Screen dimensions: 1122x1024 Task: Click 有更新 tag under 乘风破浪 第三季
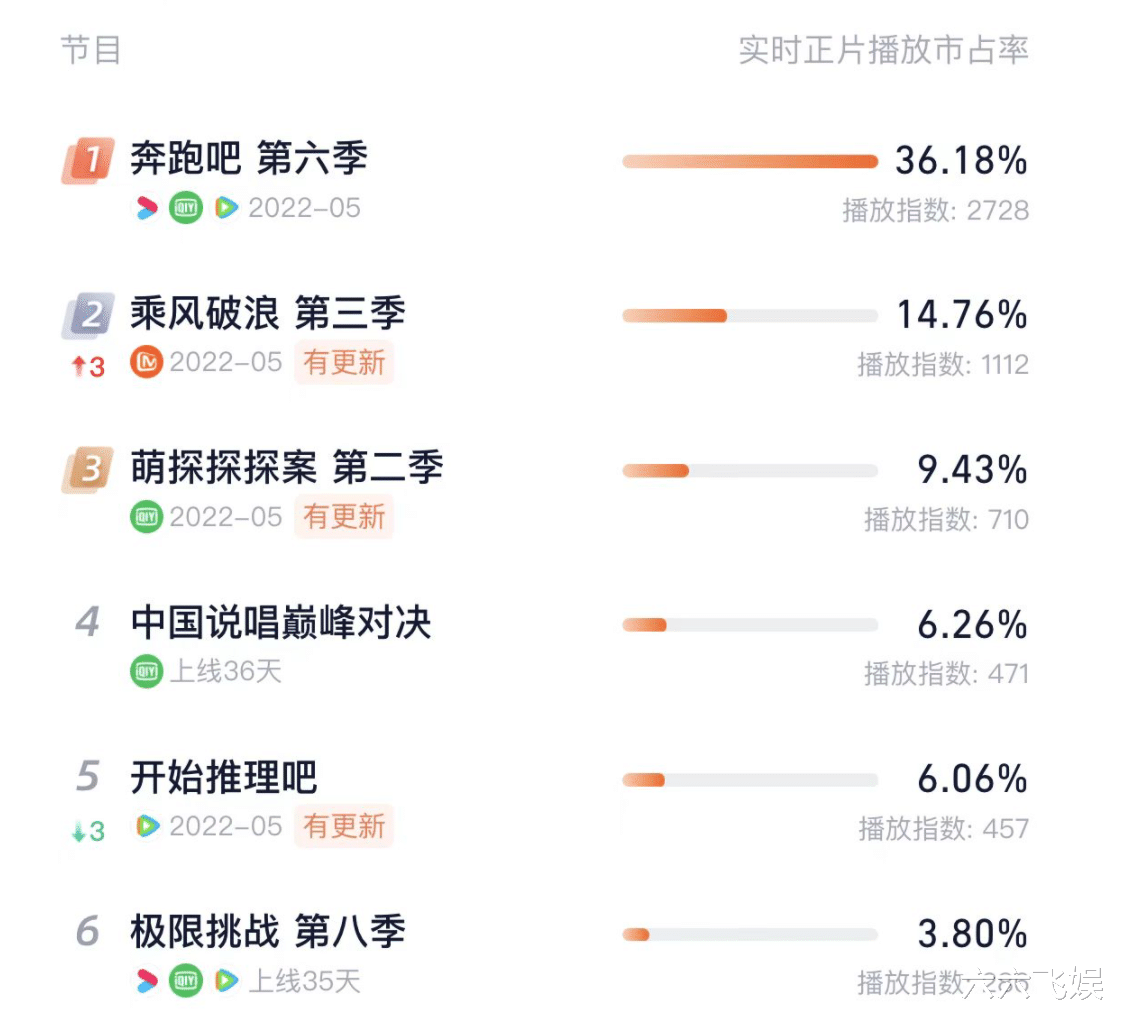click(344, 362)
